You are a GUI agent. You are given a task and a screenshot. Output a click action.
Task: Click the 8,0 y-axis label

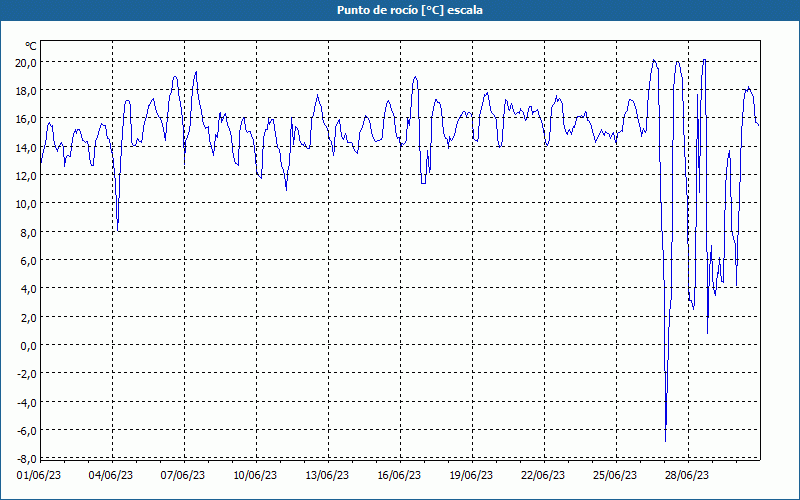click(29, 232)
